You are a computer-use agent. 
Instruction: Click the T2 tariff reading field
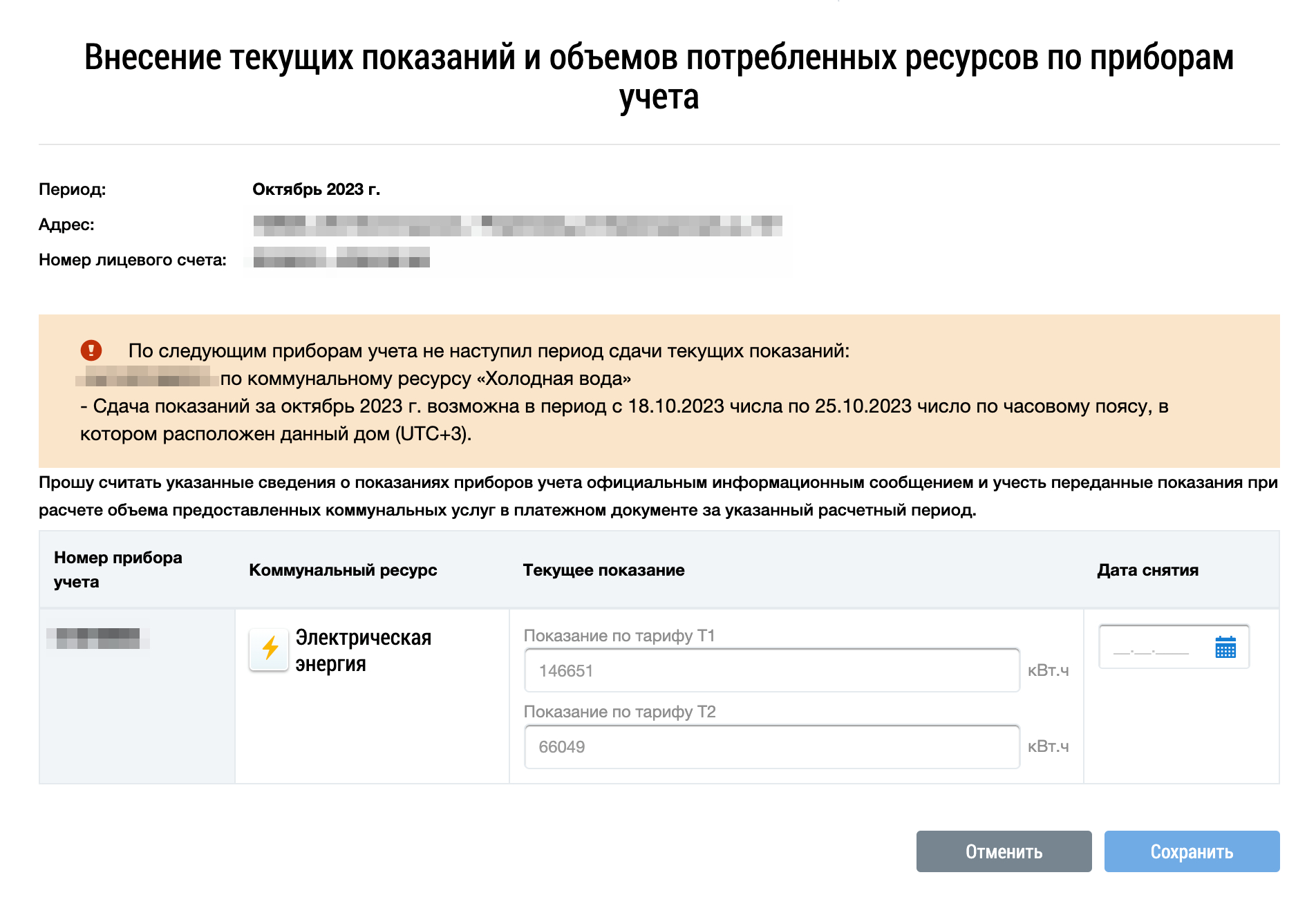point(772,746)
